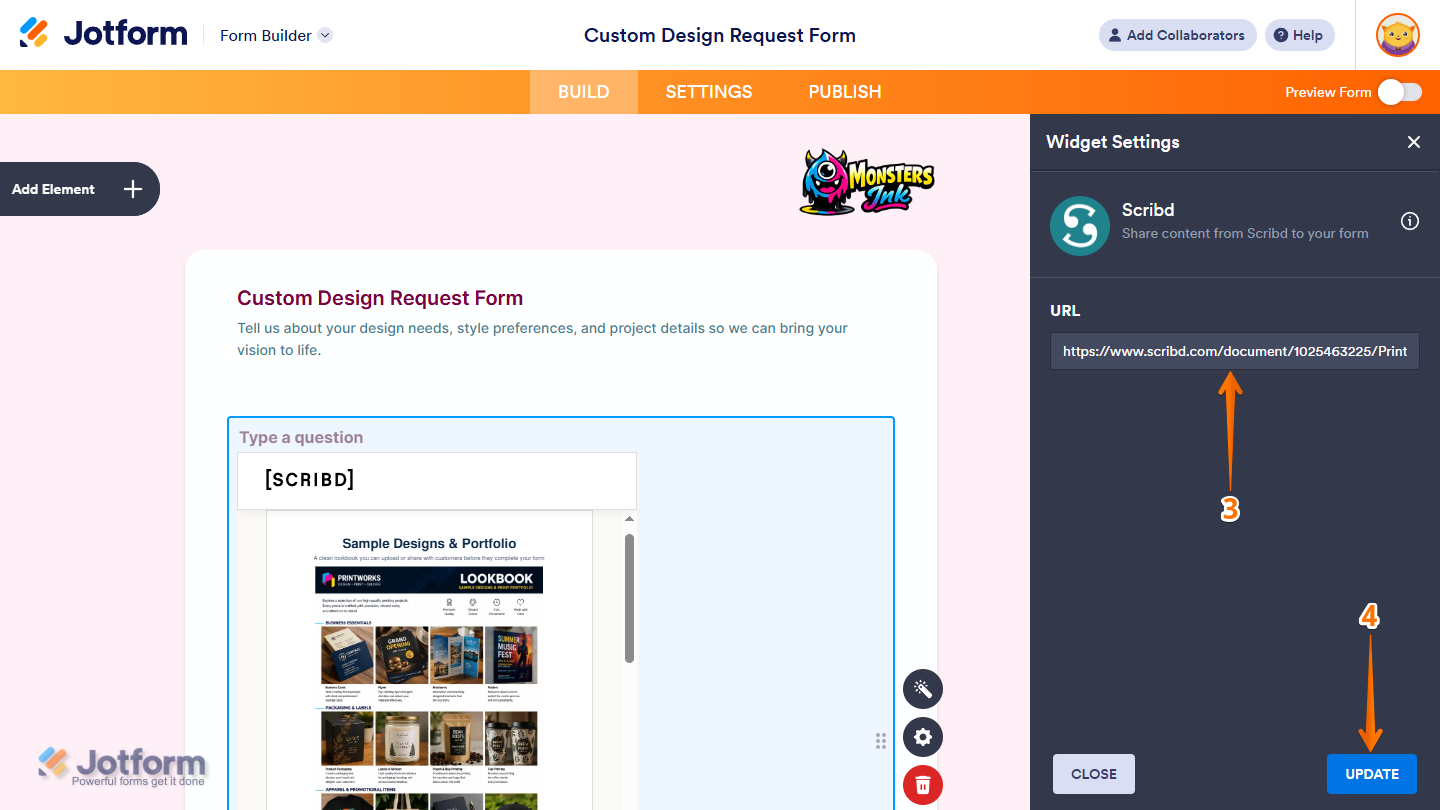Click the Add Collaborators button
The image size is (1440, 810).
pyautogui.click(x=1177, y=35)
